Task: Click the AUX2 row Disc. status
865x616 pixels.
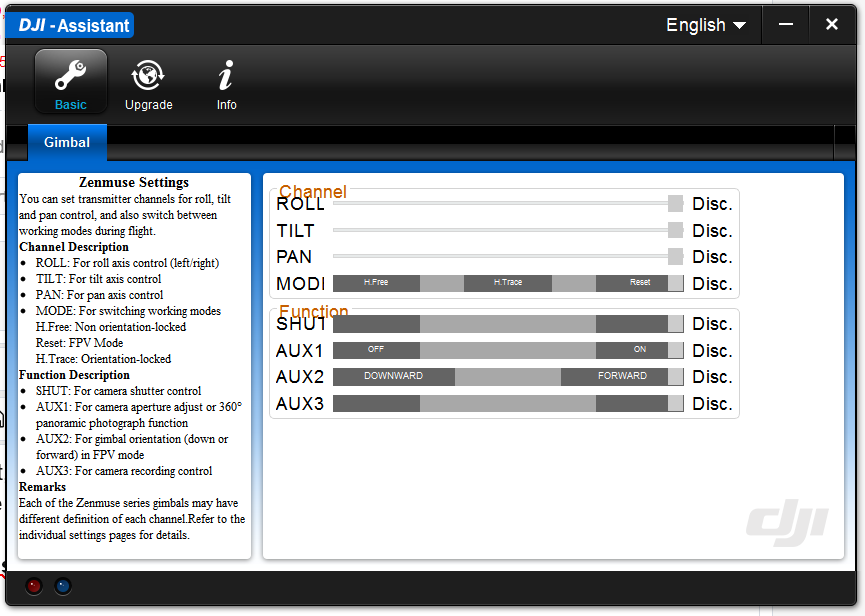Action: point(712,377)
